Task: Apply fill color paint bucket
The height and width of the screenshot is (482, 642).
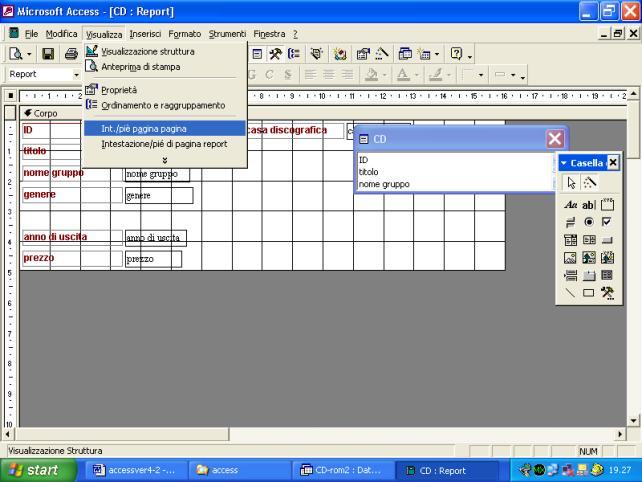Action: [371, 75]
